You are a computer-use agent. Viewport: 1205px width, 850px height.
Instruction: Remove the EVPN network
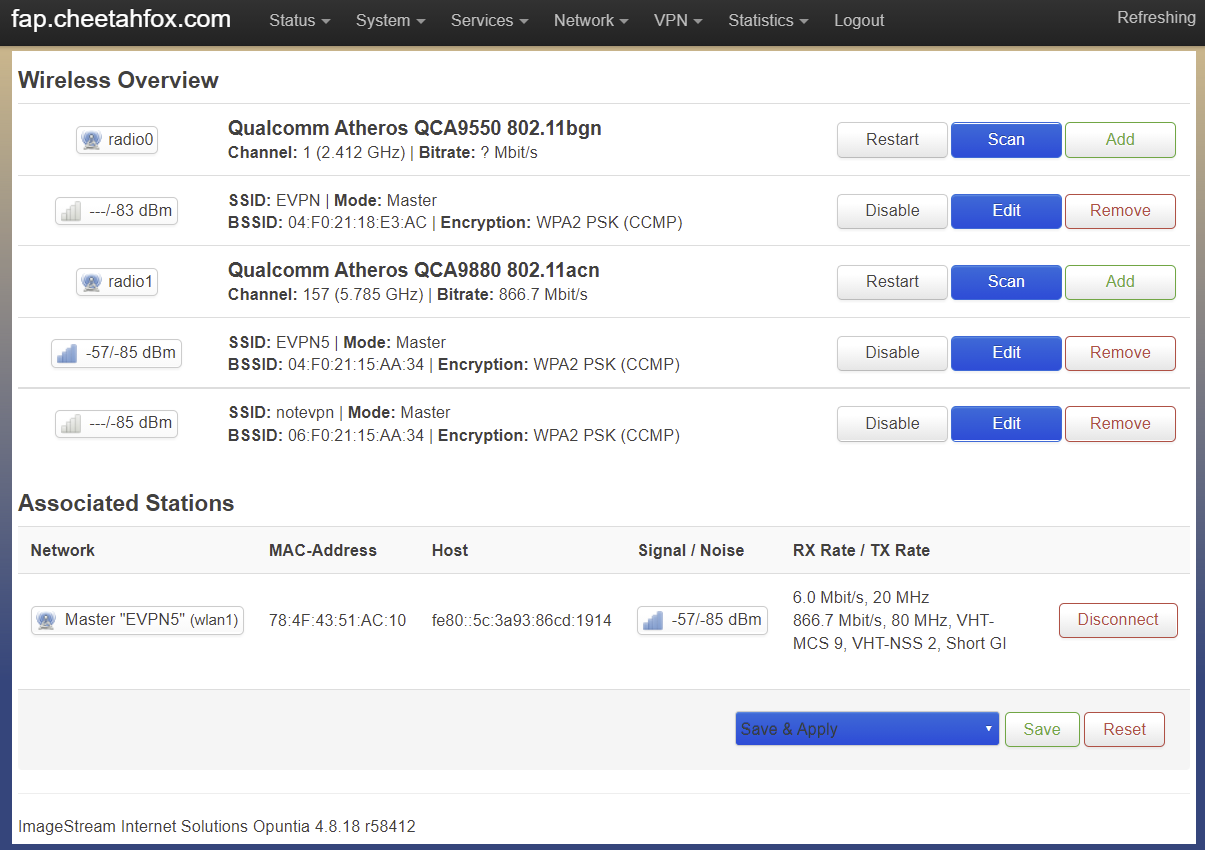coord(1120,211)
